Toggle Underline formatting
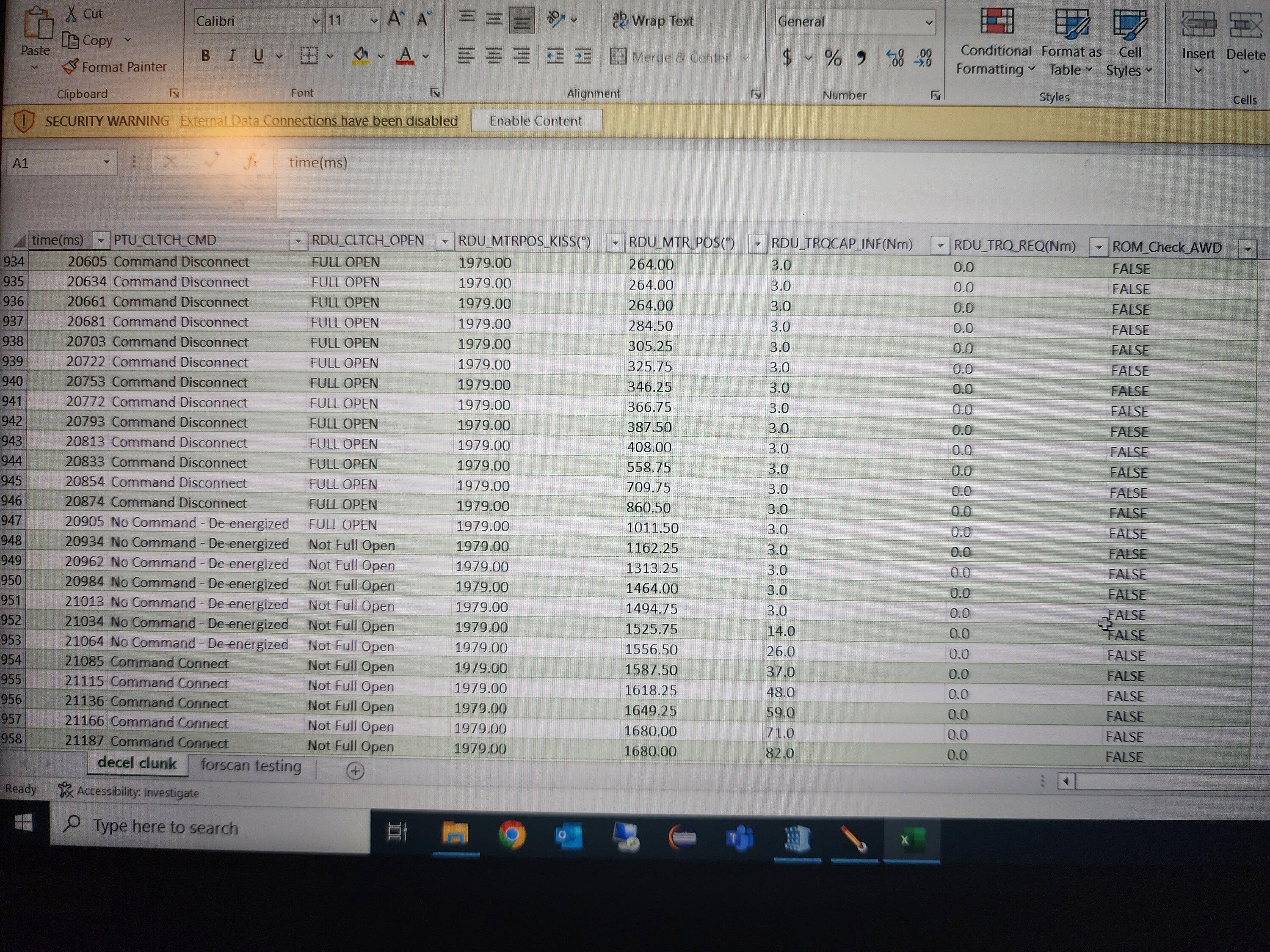1270x952 pixels. [x=258, y=56]
